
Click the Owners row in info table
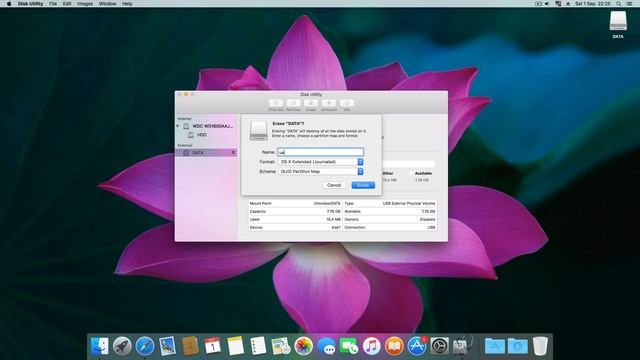click(x=390, y=220)
